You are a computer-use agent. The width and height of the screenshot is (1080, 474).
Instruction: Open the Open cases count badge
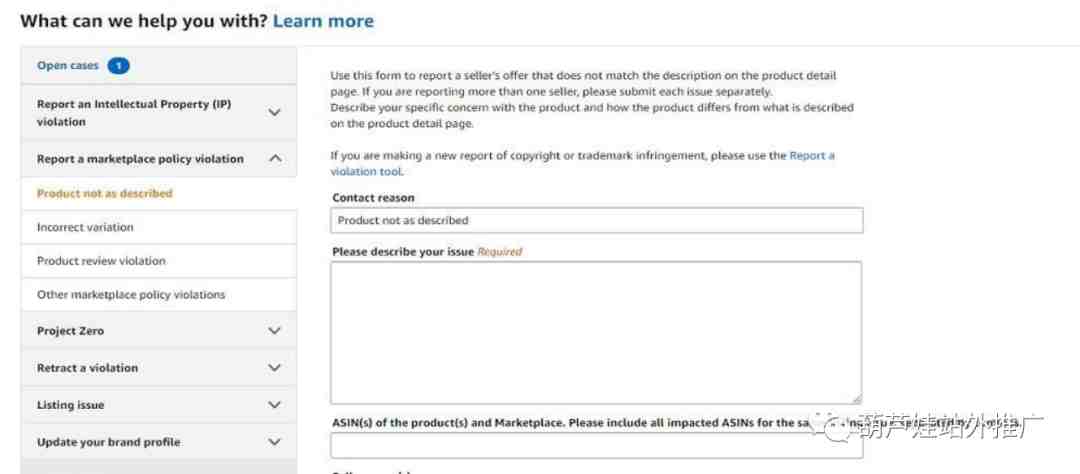pos(118,65)
